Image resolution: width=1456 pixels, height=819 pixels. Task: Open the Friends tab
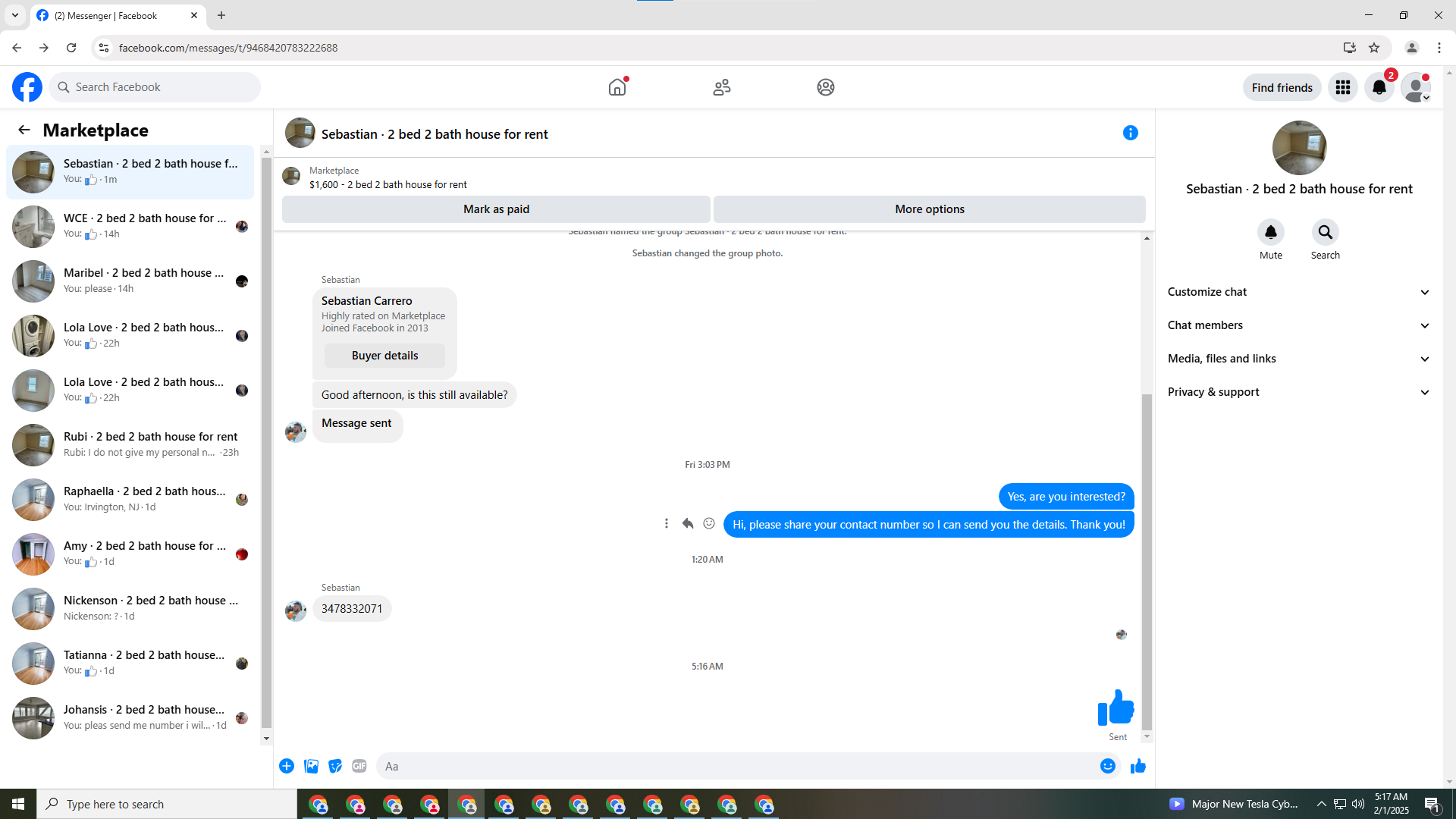click(721, 87)
